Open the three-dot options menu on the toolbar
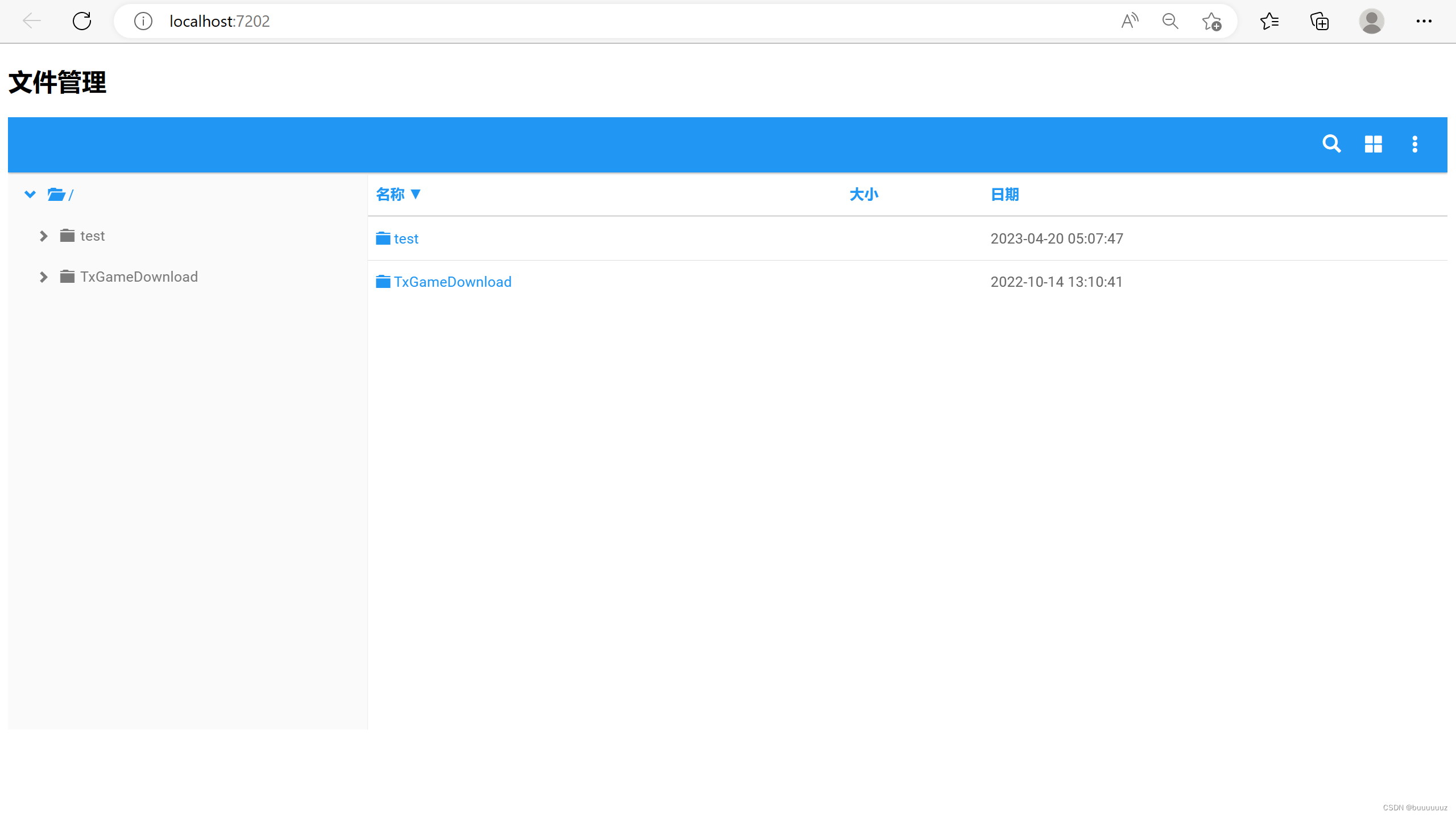 tap(1415, 144)
